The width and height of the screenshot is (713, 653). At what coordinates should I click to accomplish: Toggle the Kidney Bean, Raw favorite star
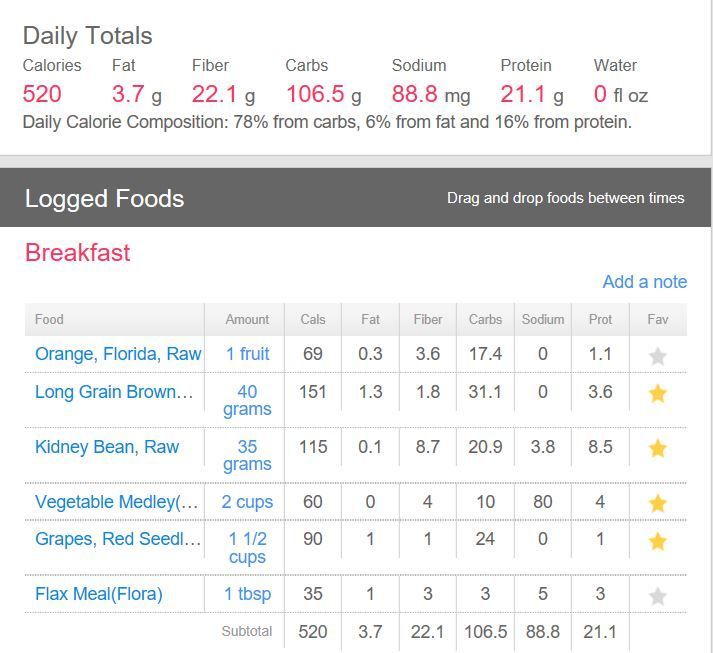coord(657,448)
